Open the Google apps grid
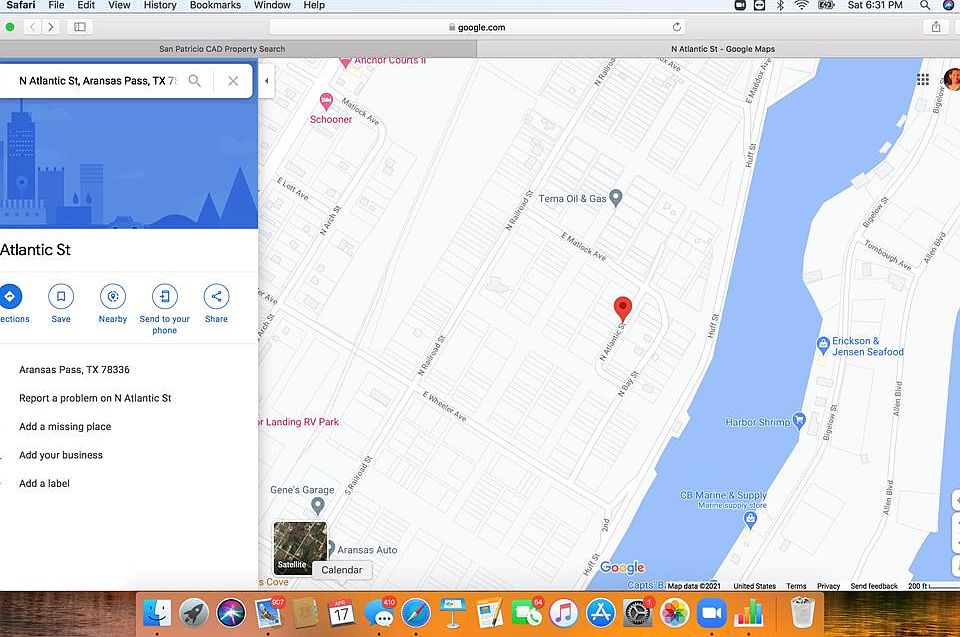Image resolution: width=960 pixels, height=637 pixels. point(923,79)
